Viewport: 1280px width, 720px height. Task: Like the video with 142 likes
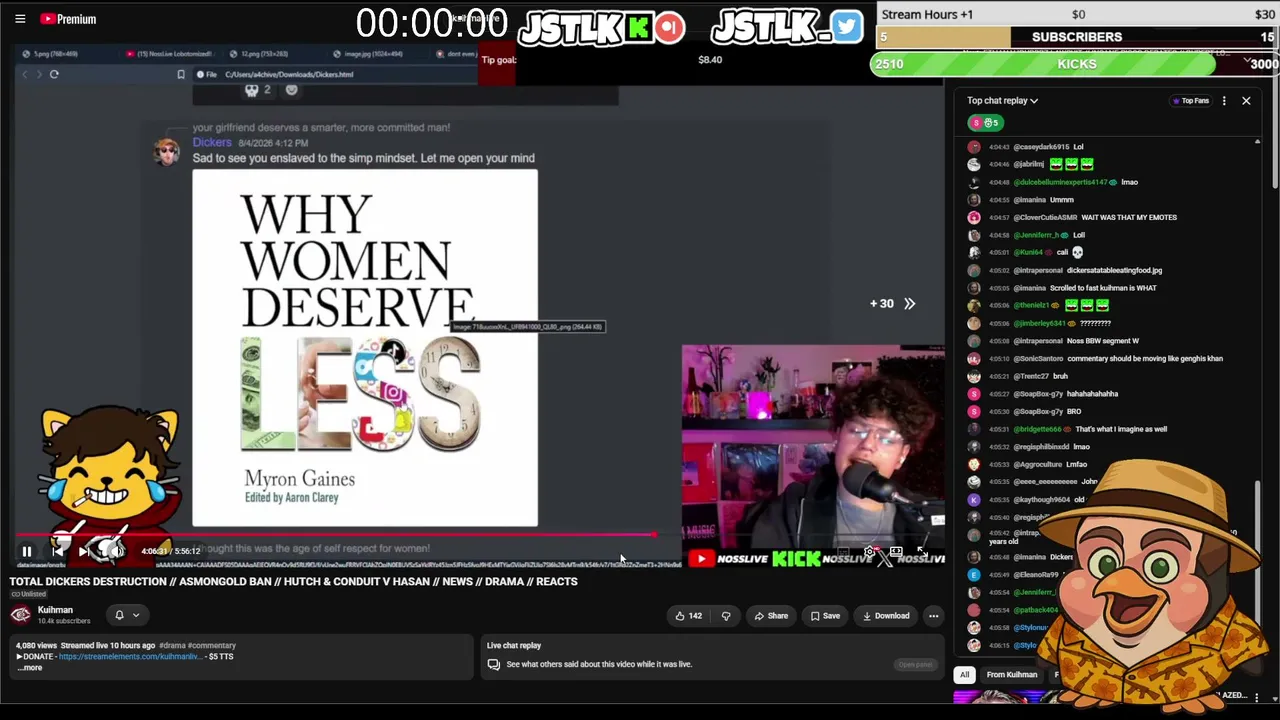(x=688, y=616)
